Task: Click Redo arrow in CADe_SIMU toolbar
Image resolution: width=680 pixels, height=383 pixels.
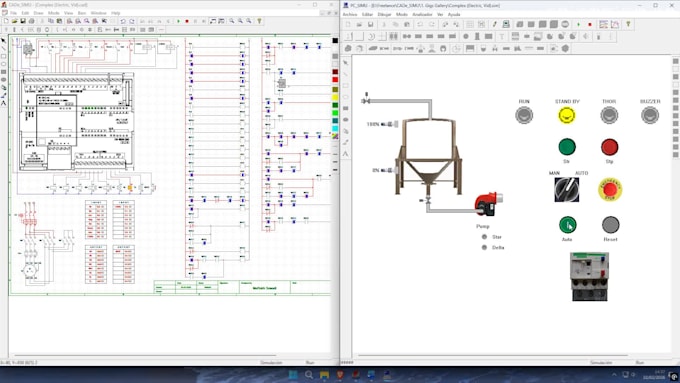Action: point(131,21)
